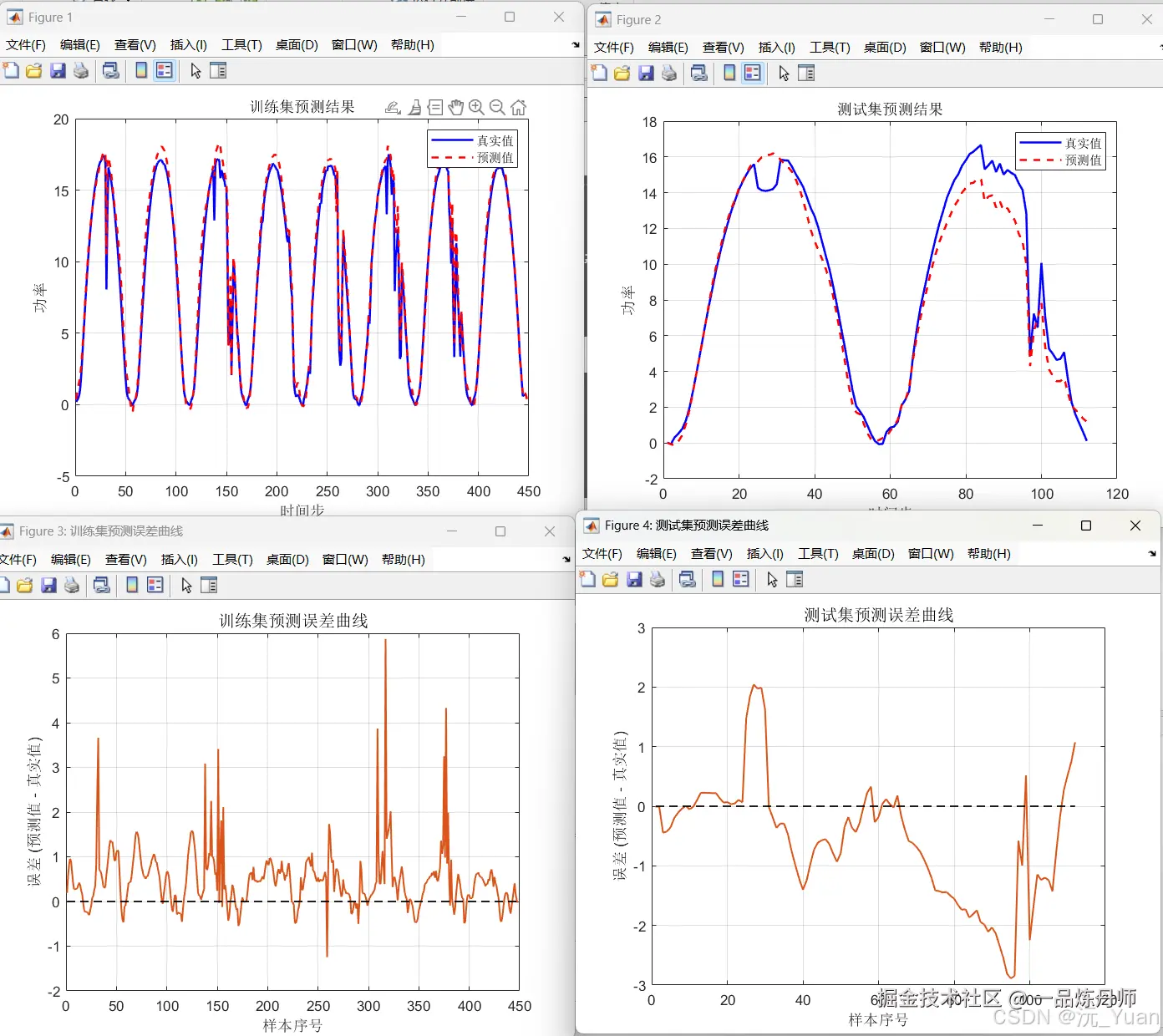
Task: Maximize the Figure 4 window
Action: point(1086,526)
